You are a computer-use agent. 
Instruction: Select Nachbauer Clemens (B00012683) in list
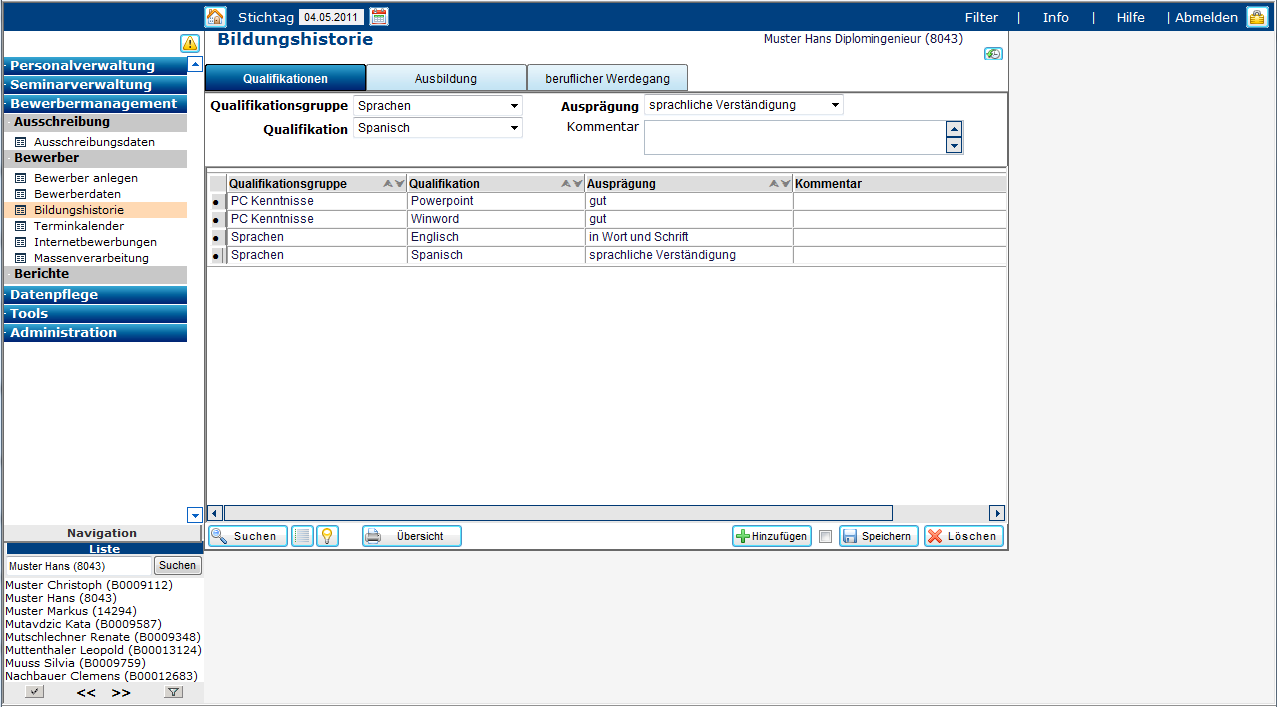101,676
